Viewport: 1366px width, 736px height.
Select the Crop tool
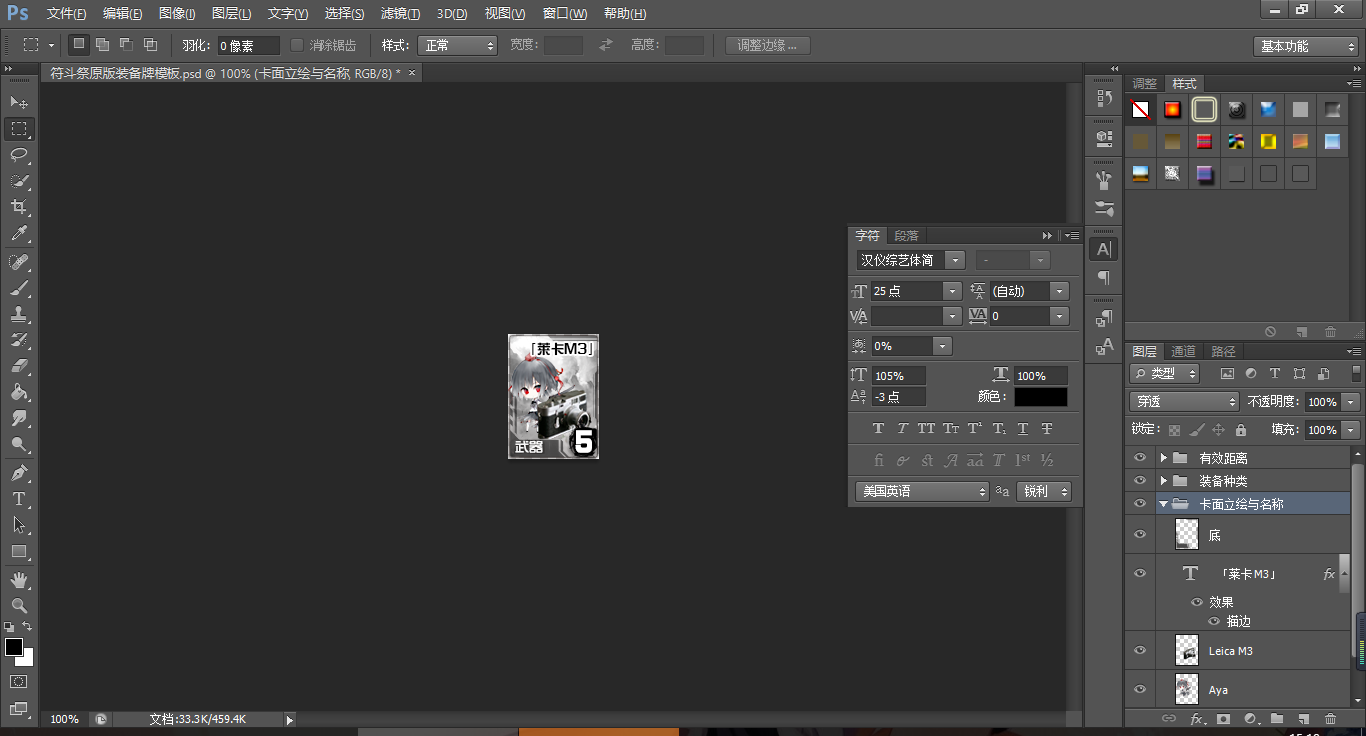coord(19,207)
